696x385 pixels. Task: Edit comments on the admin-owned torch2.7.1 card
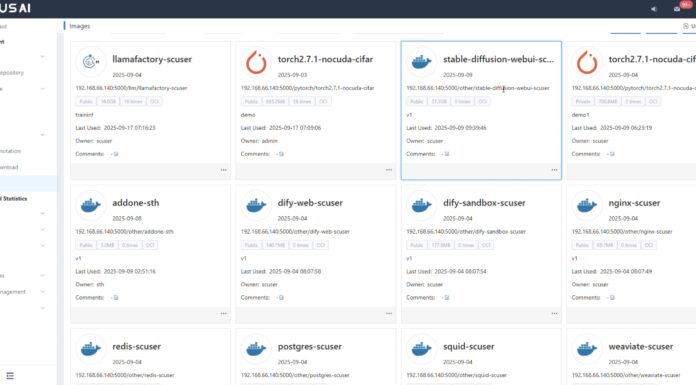(x=281, y=154)
